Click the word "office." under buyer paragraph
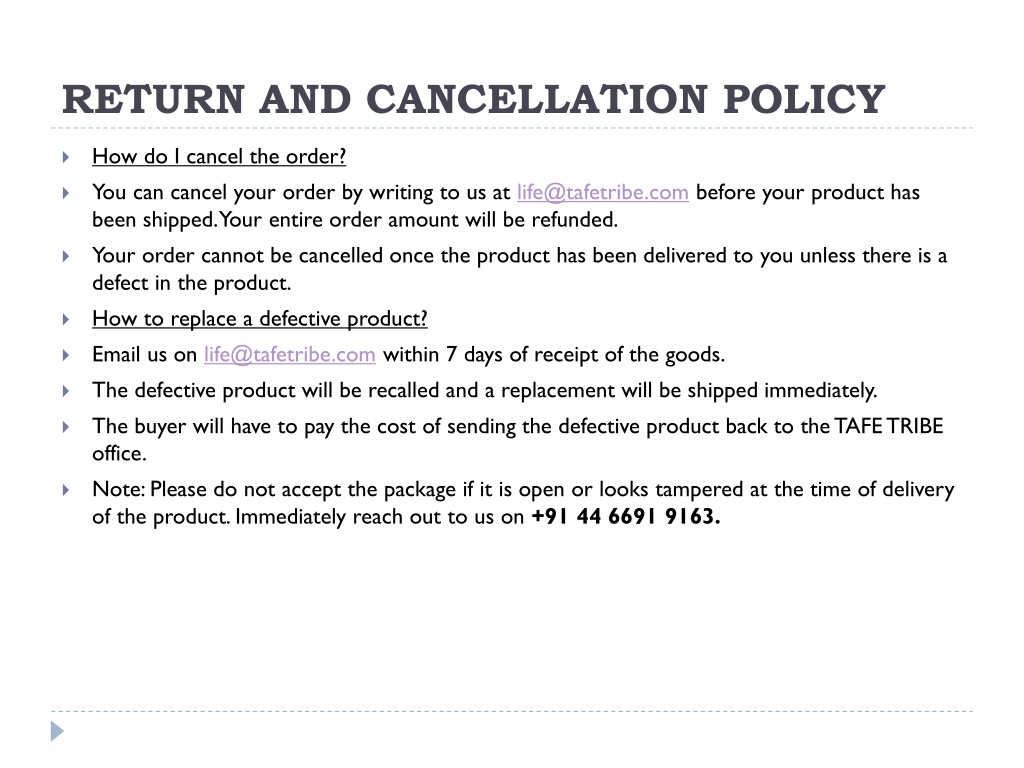This screenshot has width=1024, height=768. [x=119, y=453]
